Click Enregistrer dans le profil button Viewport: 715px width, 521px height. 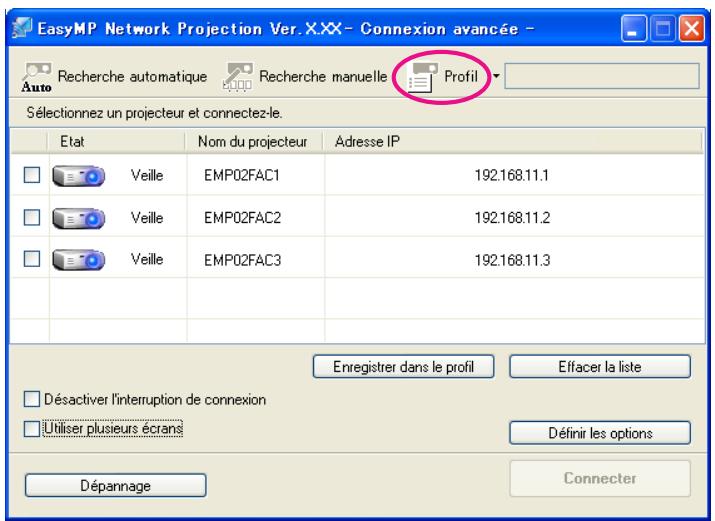tap(404, 366)
